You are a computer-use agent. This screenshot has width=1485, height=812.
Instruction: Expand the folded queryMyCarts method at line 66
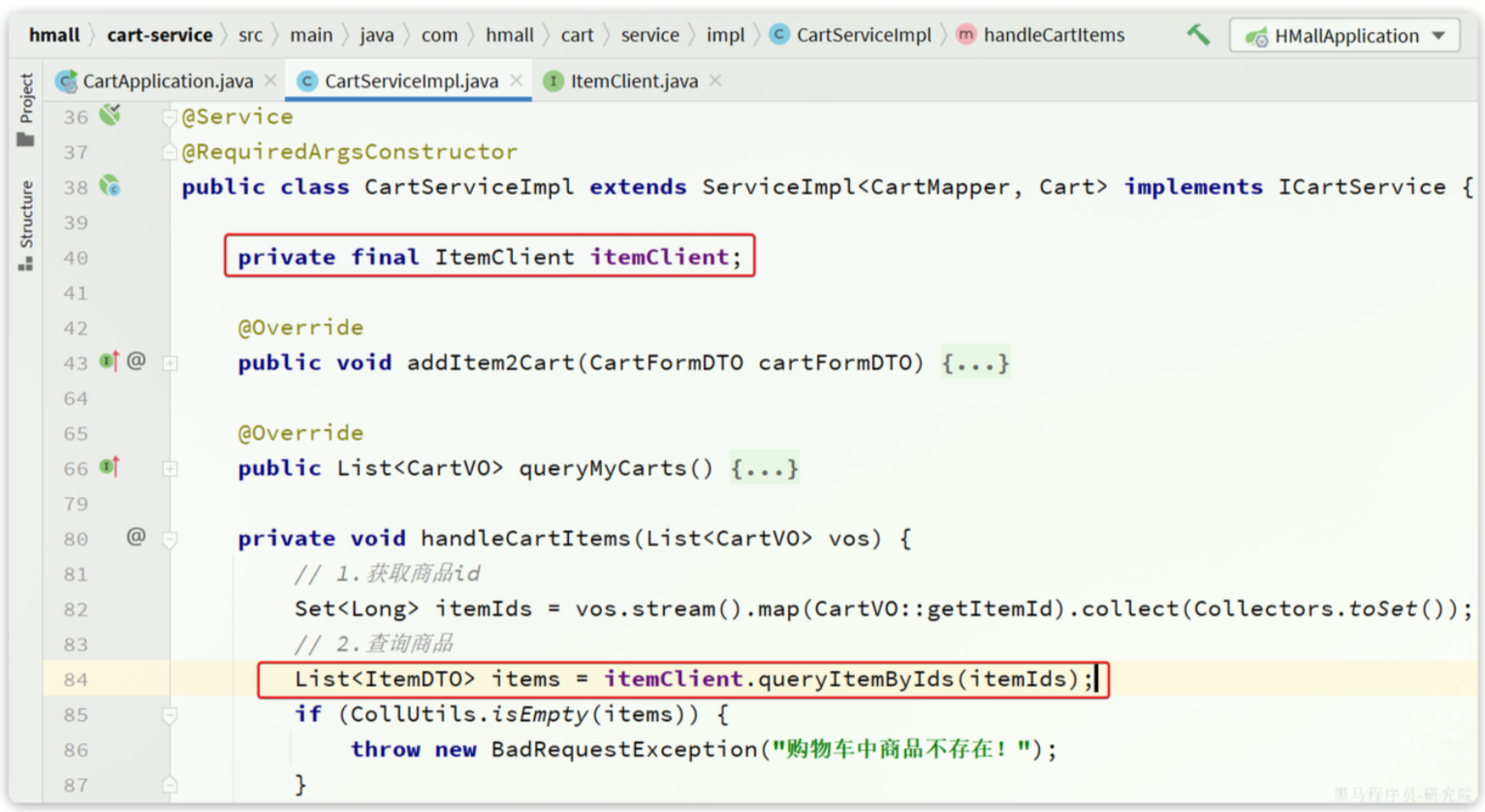(x=764, y=469)
